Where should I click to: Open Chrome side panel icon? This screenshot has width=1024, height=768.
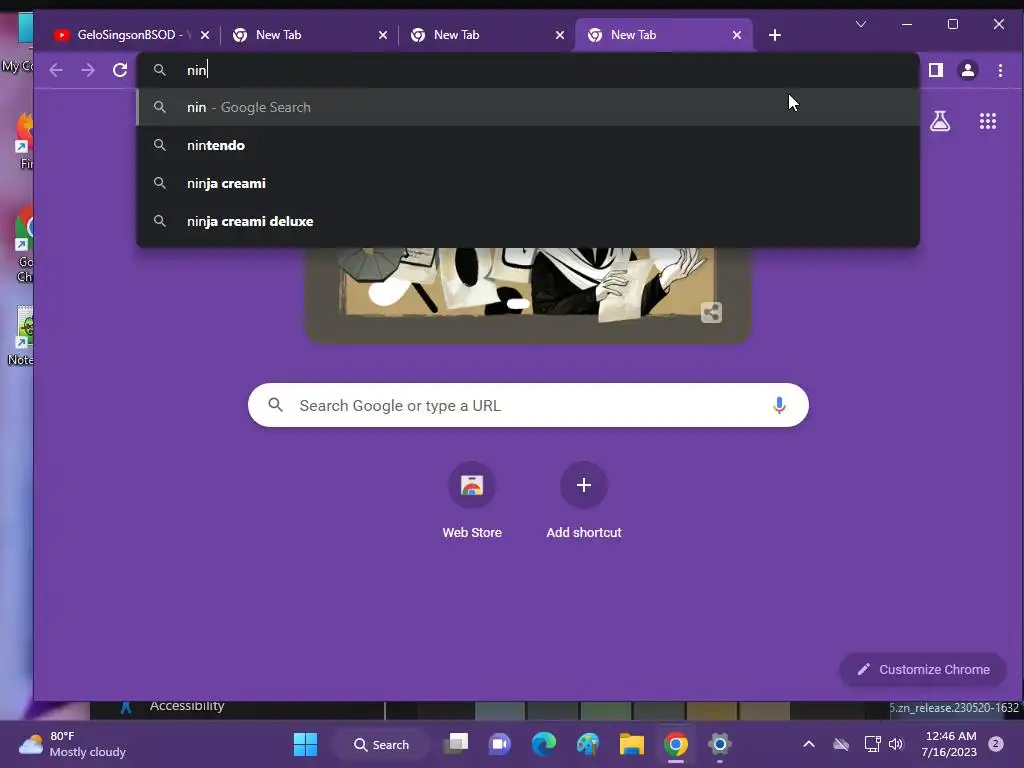point(936,70)
